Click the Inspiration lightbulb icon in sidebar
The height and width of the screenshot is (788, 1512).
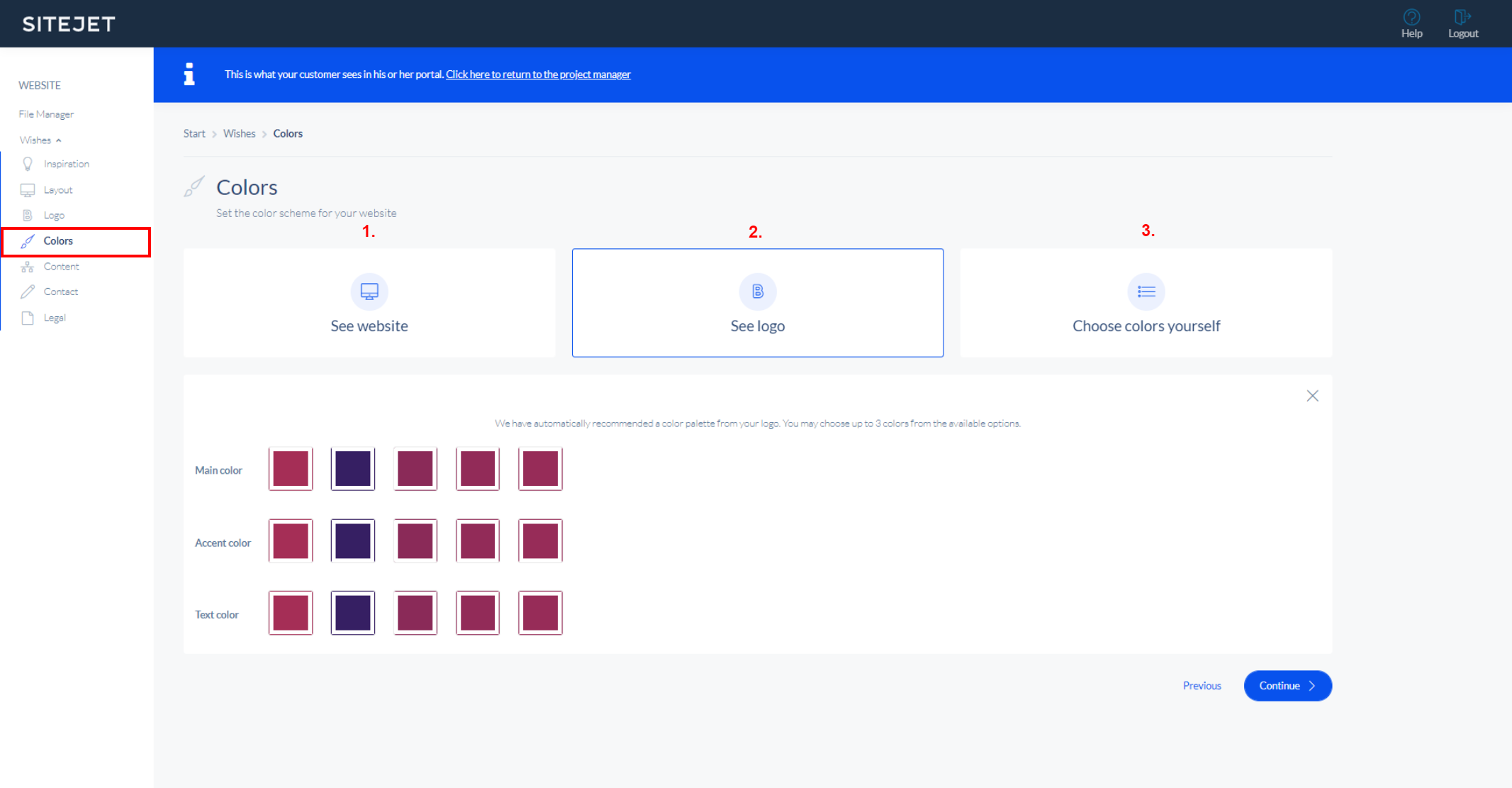[28, 164]
